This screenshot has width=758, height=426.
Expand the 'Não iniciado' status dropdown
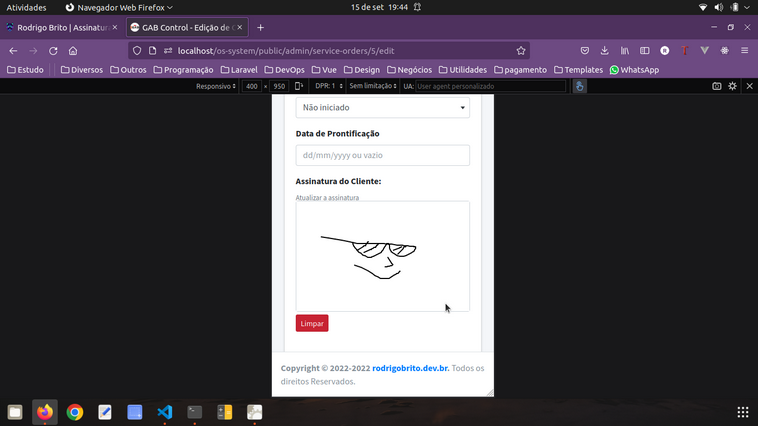tap(382, 107)
